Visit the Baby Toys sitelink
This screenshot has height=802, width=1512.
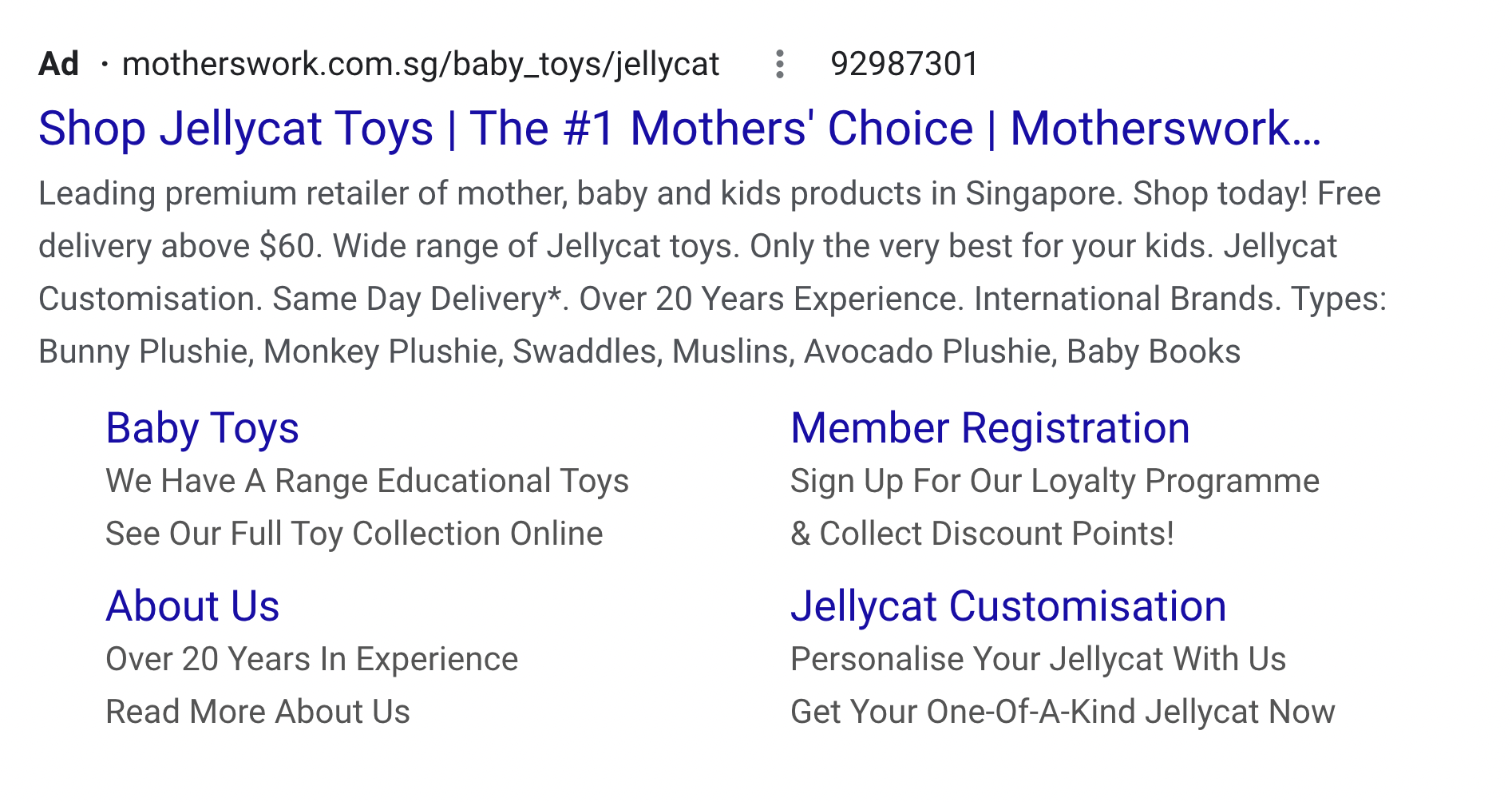tap(202, 428)
